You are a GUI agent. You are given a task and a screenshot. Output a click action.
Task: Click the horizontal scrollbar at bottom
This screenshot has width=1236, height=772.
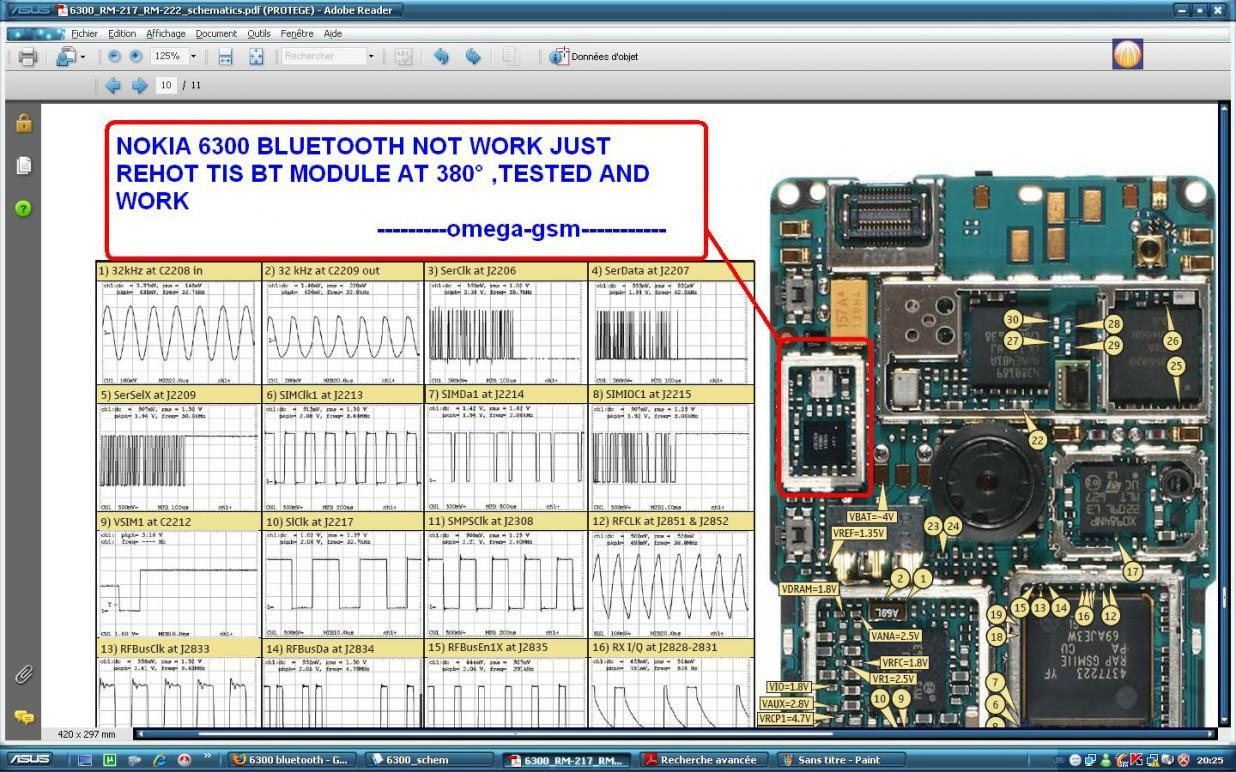(676, 734)
